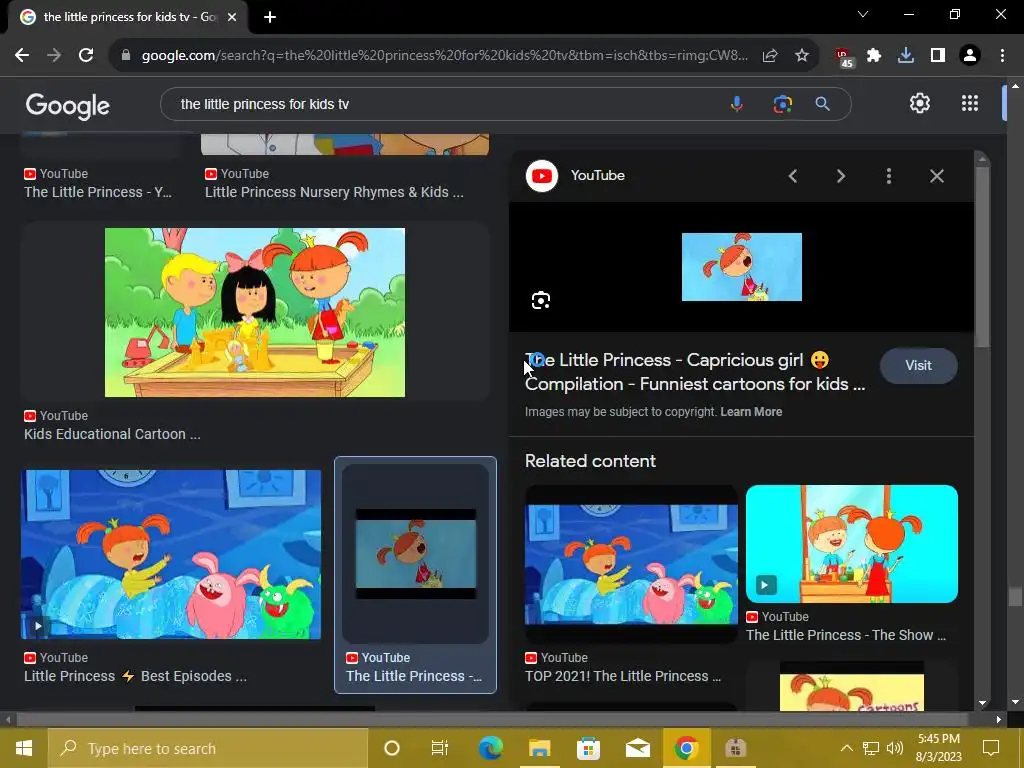Click 'The Little Princess - The Show ...' caption

(846, 635)
